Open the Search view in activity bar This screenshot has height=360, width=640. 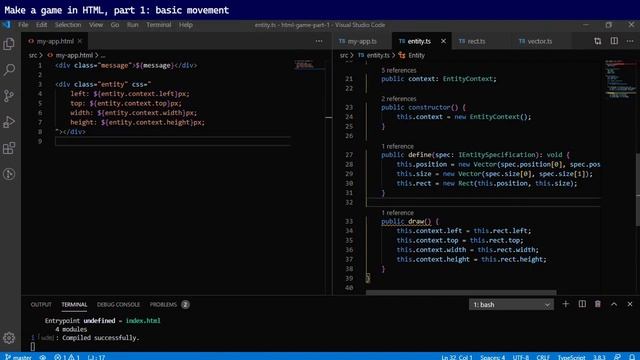pyautogui.click(x=9, y=70)
